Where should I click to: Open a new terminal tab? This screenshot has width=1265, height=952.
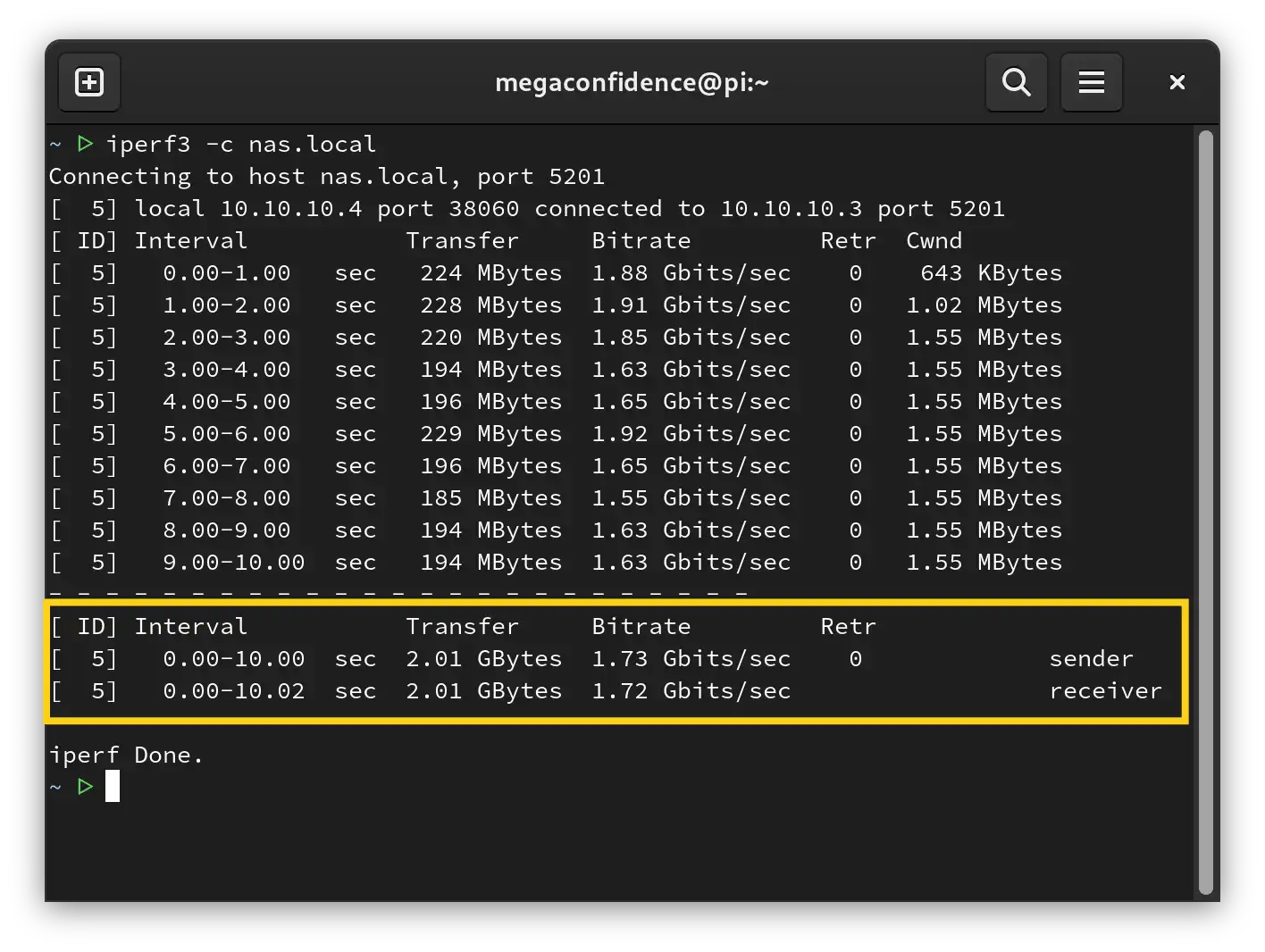pyautogui.click(x=89, y=82)
